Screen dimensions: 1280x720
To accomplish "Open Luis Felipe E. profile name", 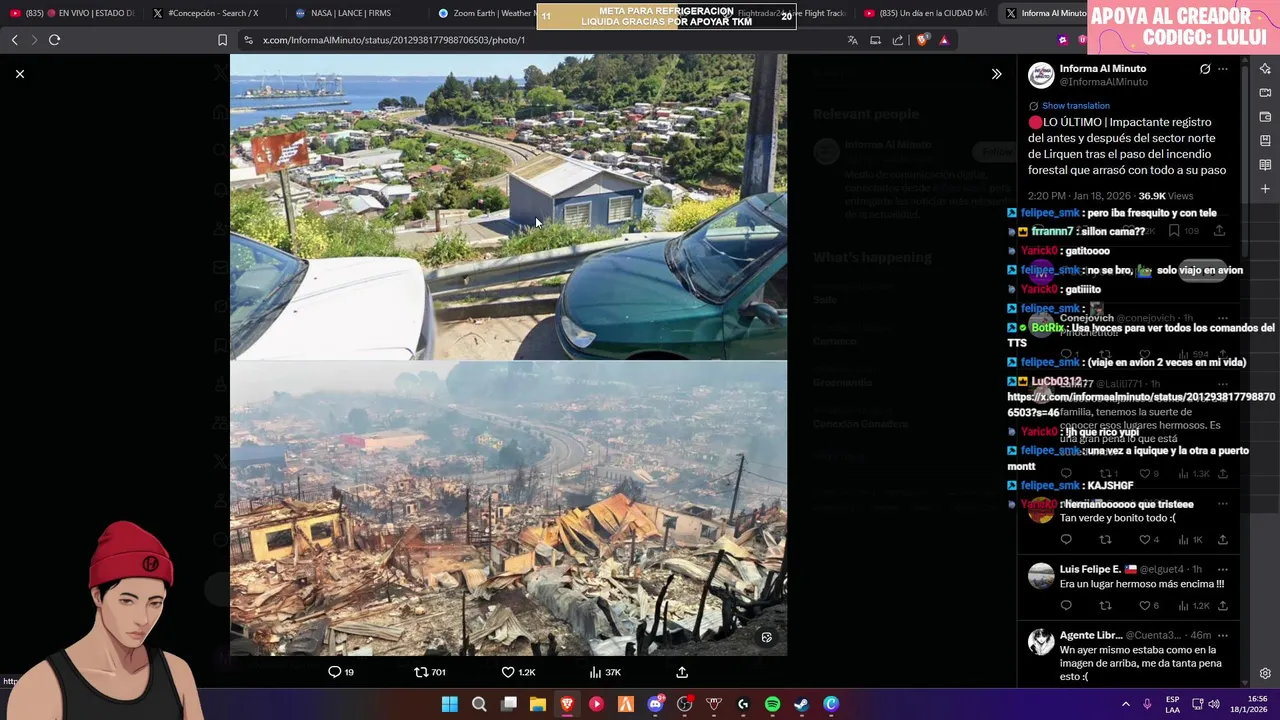I will 1090,569.
